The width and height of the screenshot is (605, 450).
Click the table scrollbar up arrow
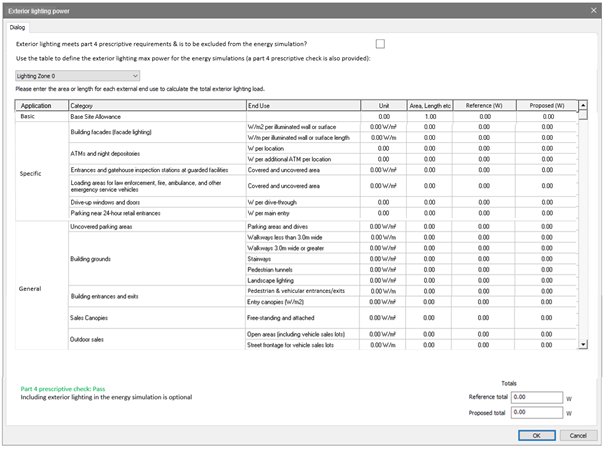point(584,105)
